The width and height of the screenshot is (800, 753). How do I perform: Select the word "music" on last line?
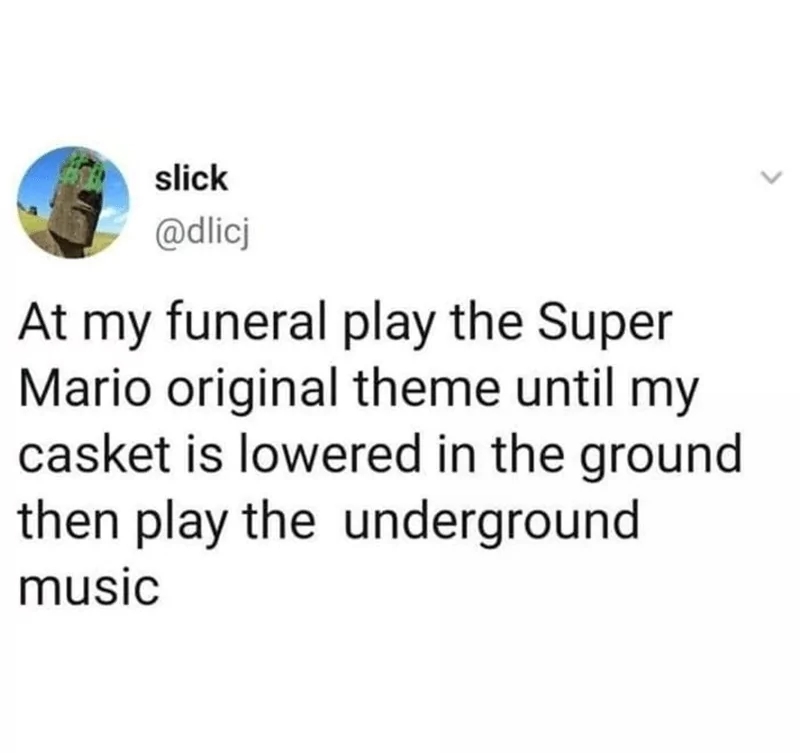[x=89, y=588]
